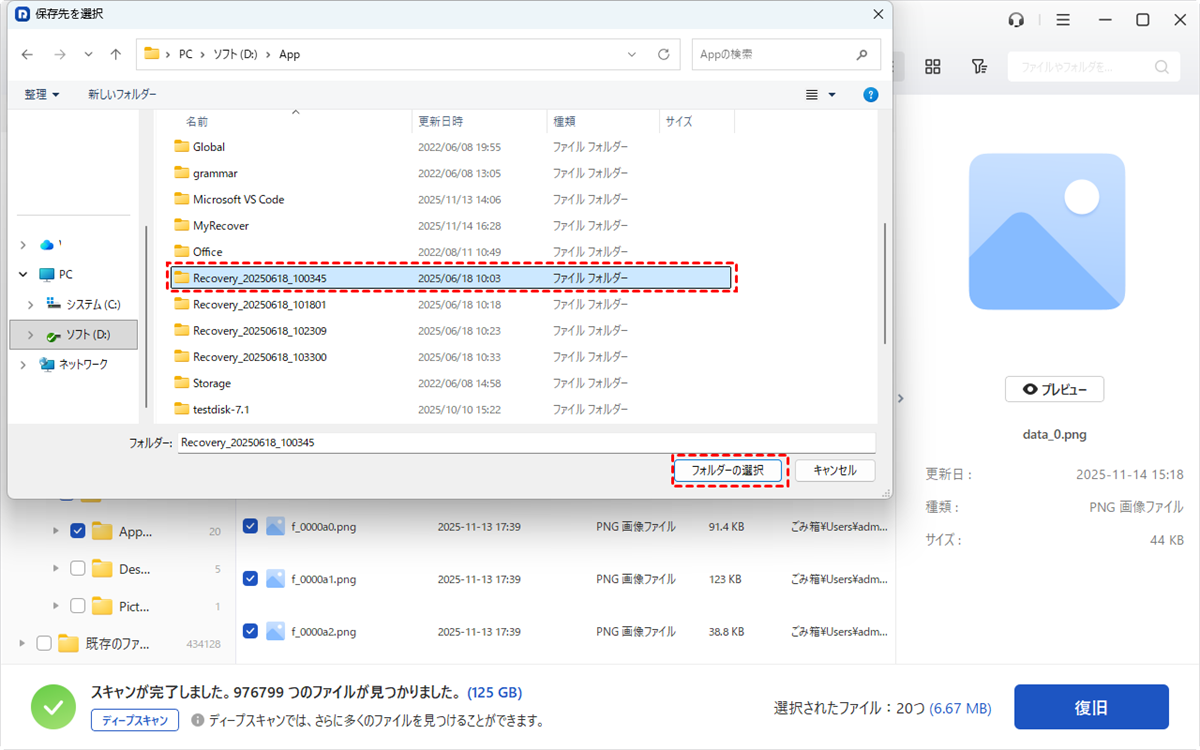Expand the システム (C:) tree node

[30, 304]
